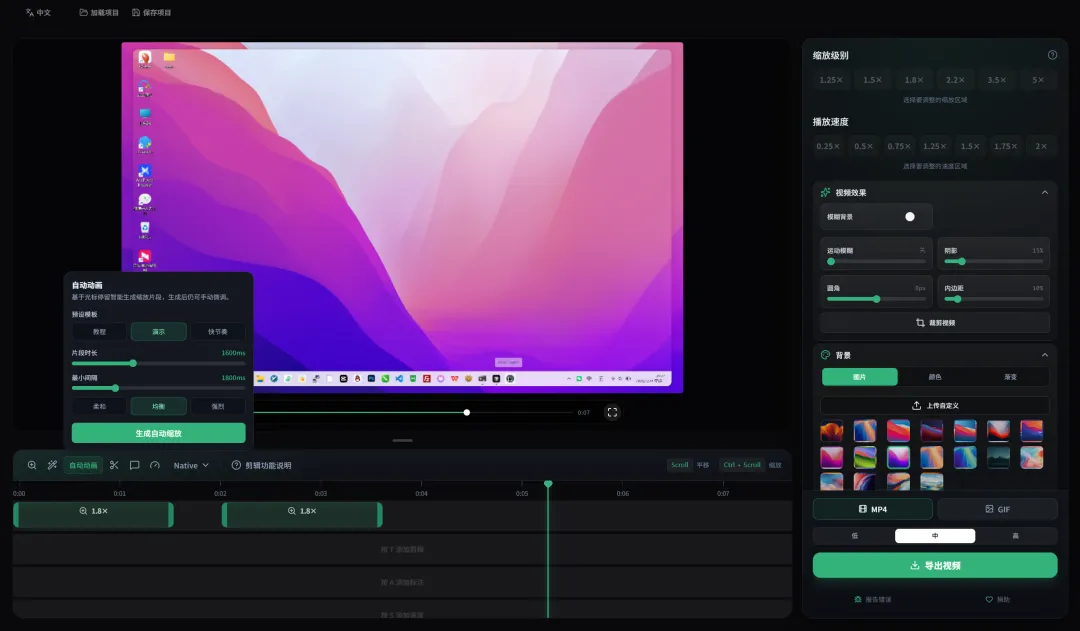Click 加载项目 to load project
Screen dimensions: 1080x631
click(x=99, y=12)
